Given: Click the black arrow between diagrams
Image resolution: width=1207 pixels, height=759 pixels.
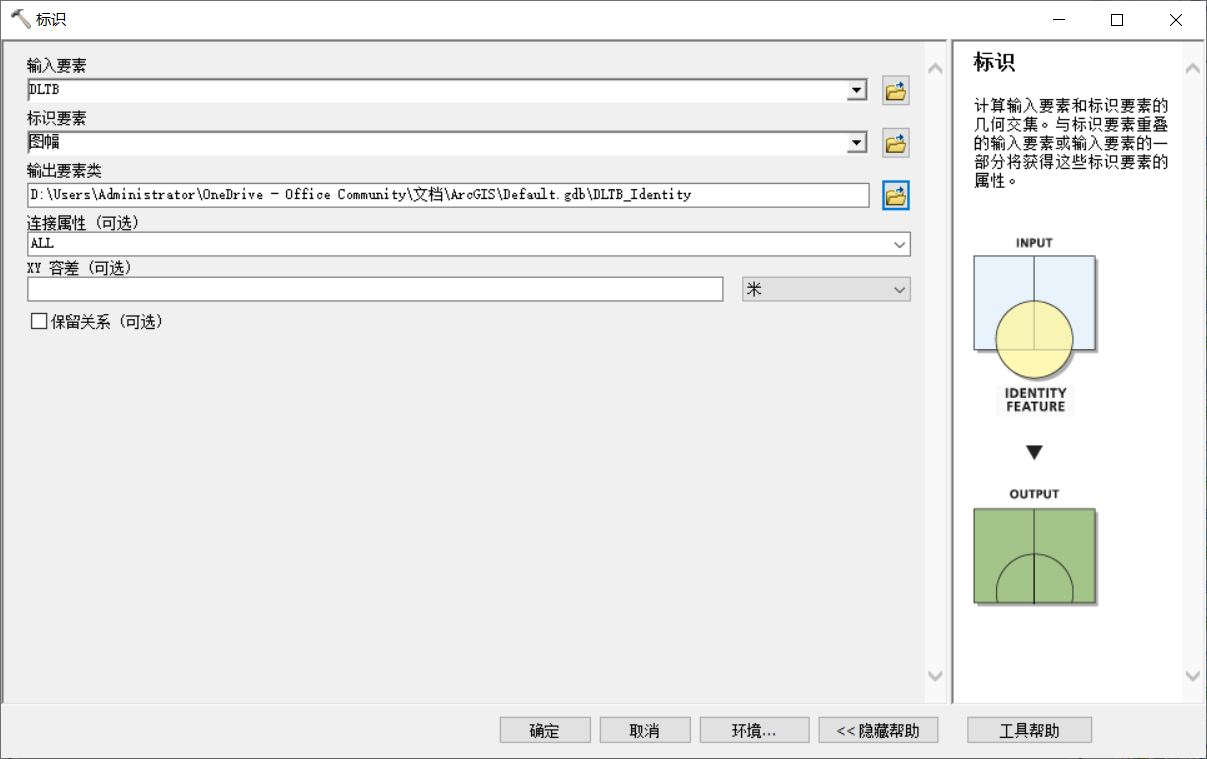Looking at the screenshot, I should tap(1034, 453).
